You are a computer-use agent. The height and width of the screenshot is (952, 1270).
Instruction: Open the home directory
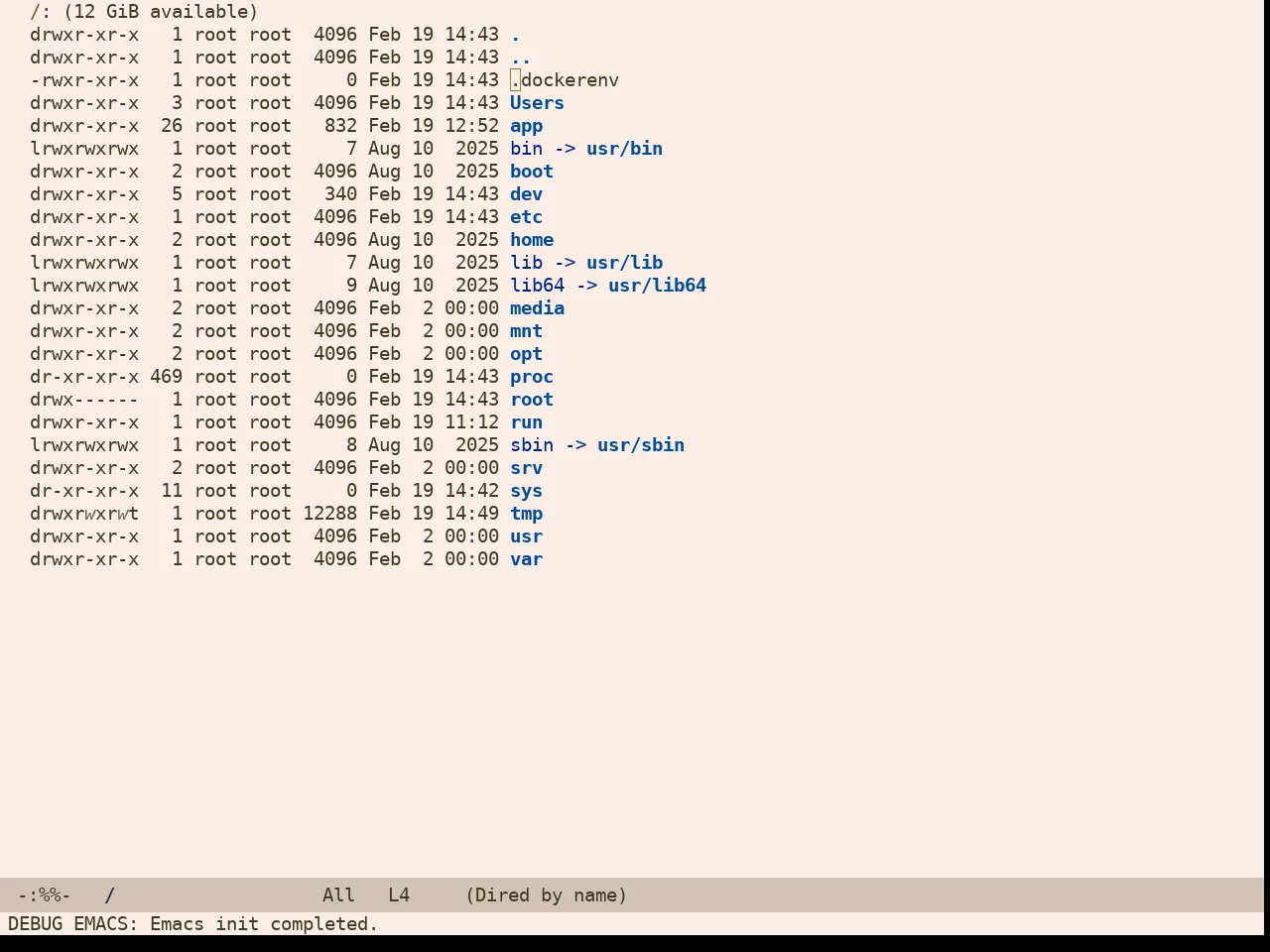532,240
